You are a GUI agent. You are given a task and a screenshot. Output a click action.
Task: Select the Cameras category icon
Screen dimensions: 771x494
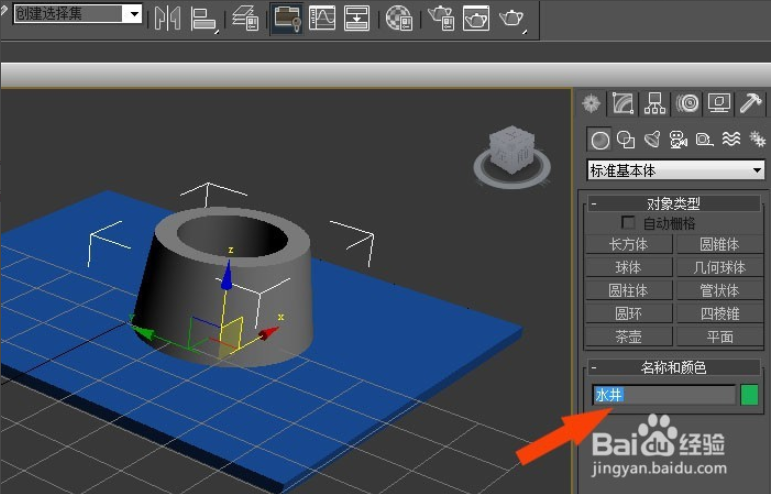click(679, 140)
